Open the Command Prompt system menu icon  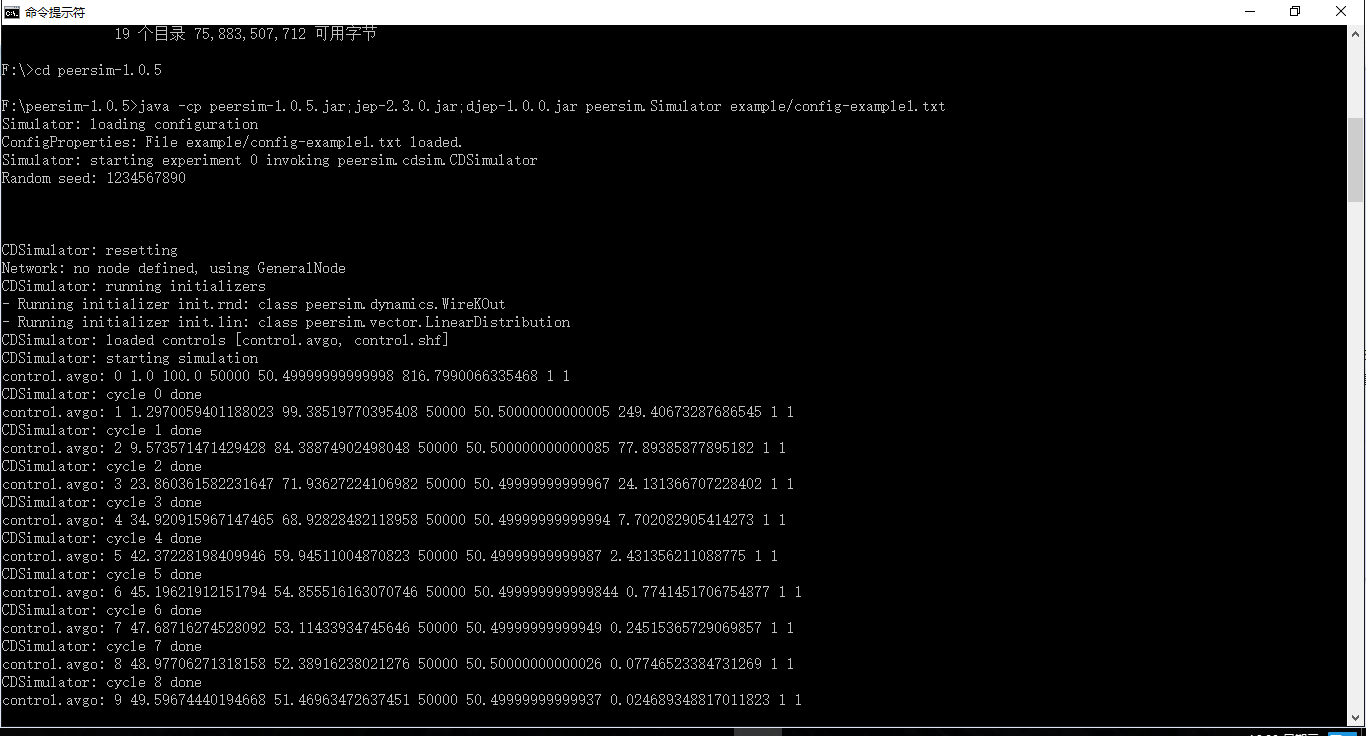point(12,12)
